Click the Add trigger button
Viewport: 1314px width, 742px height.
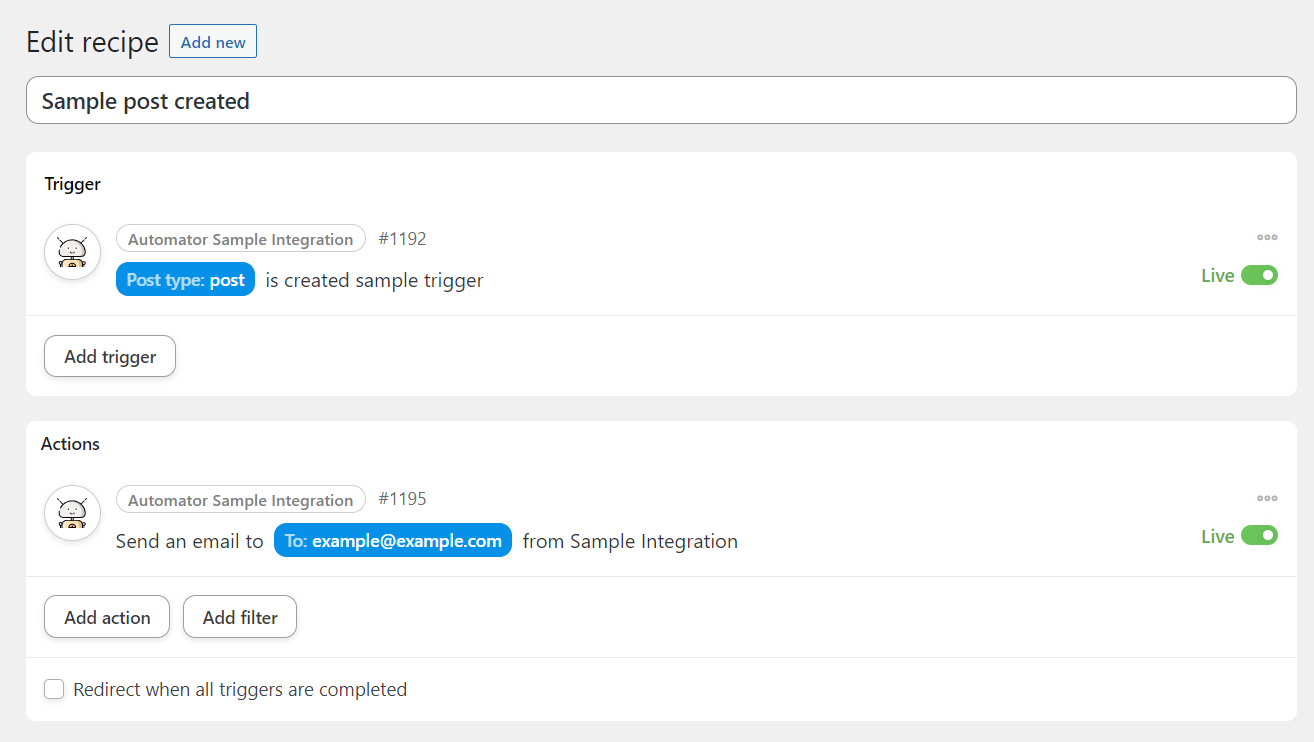(x=110, y=357)
